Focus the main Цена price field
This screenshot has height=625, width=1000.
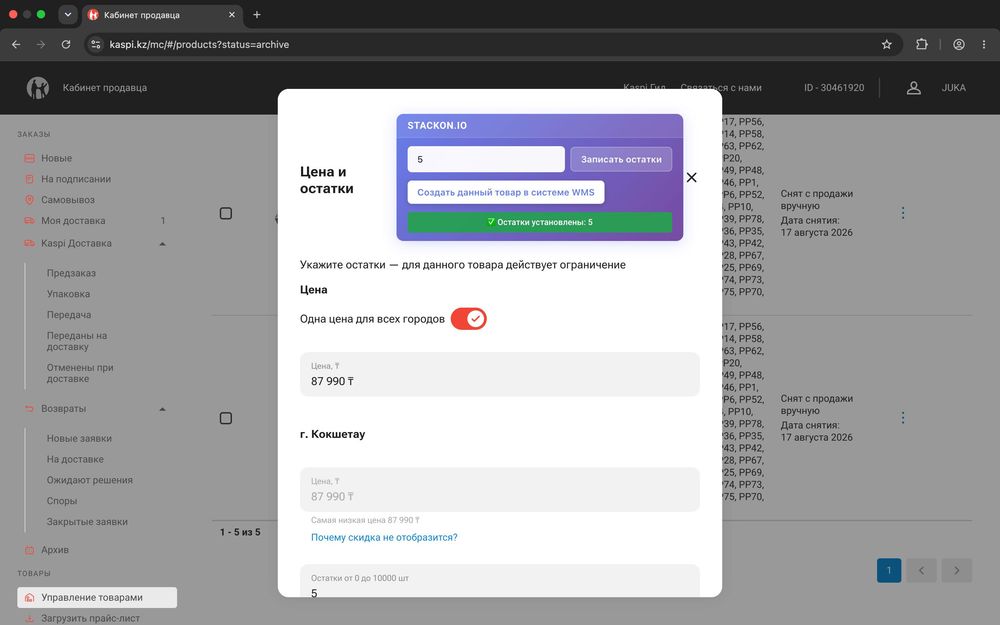pyautogui.click(x=499, y=374)
